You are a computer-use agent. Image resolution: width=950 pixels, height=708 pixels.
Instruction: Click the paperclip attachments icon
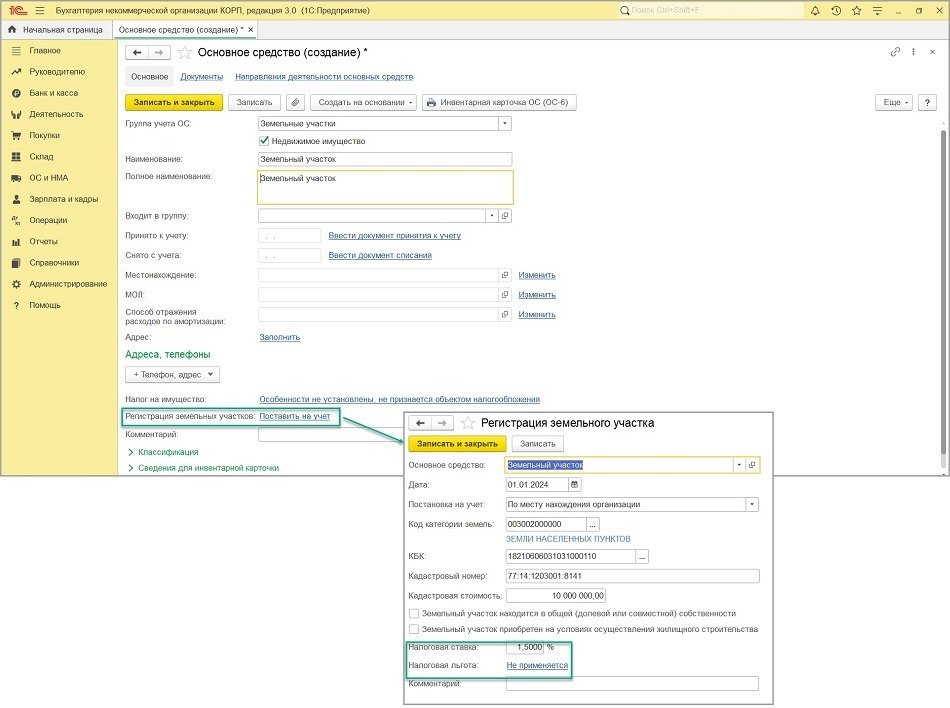[295, 102]
